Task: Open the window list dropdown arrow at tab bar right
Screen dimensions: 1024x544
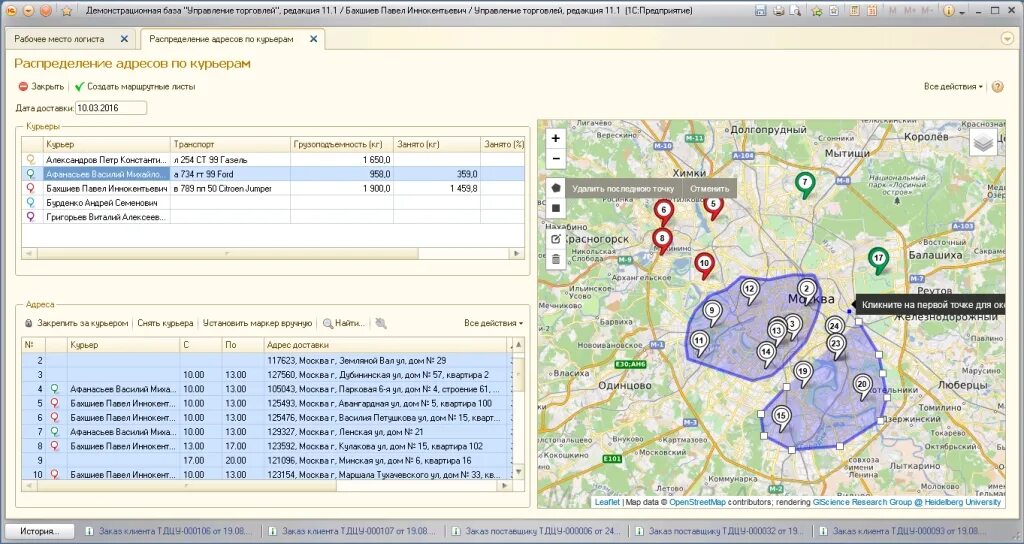Action: [1006, 39]
